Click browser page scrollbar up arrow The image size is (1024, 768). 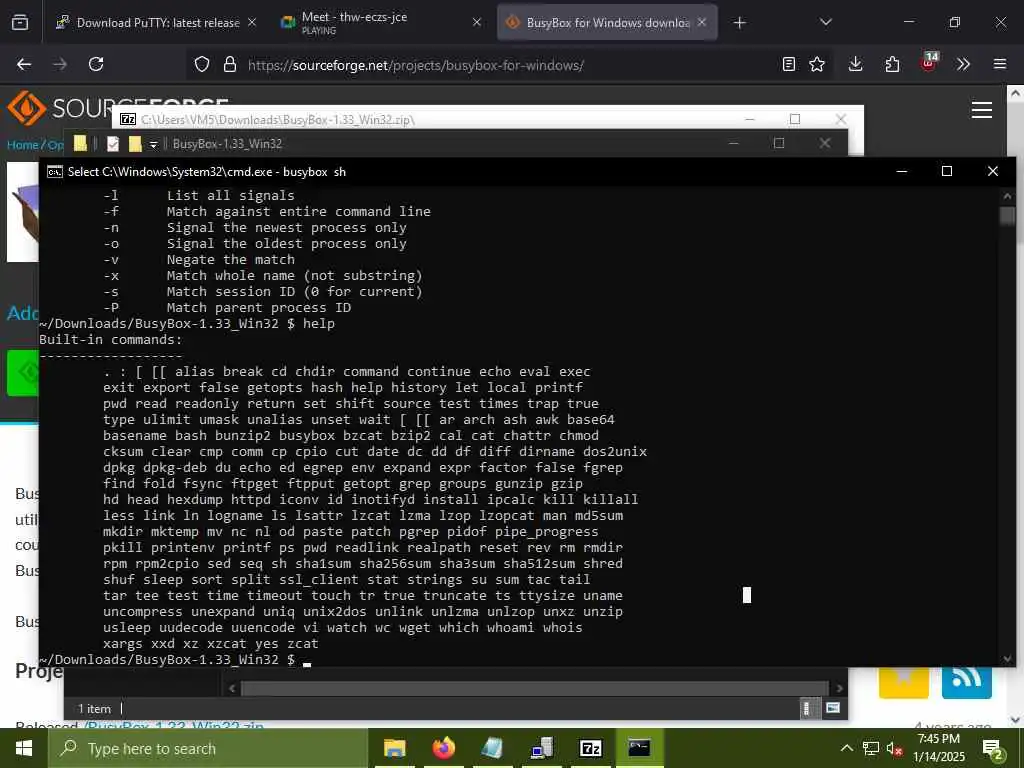[x=1016, y=93]
